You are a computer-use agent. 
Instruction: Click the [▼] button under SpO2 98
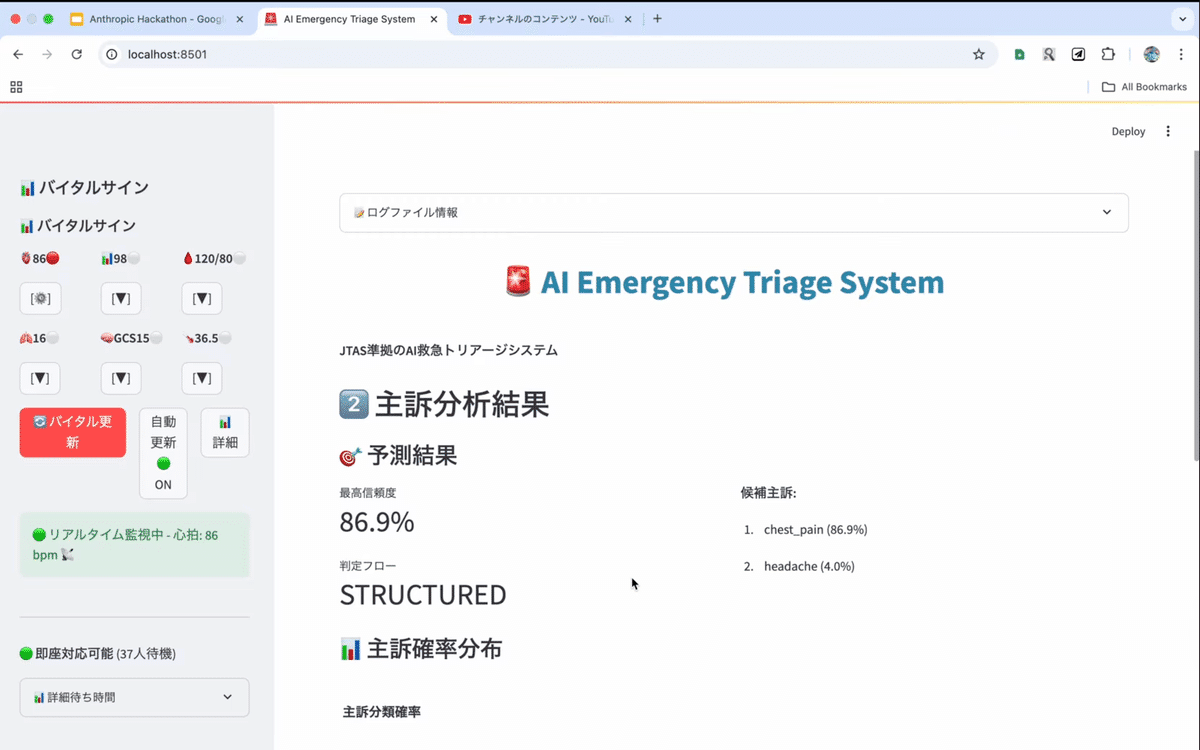point(121,299)
